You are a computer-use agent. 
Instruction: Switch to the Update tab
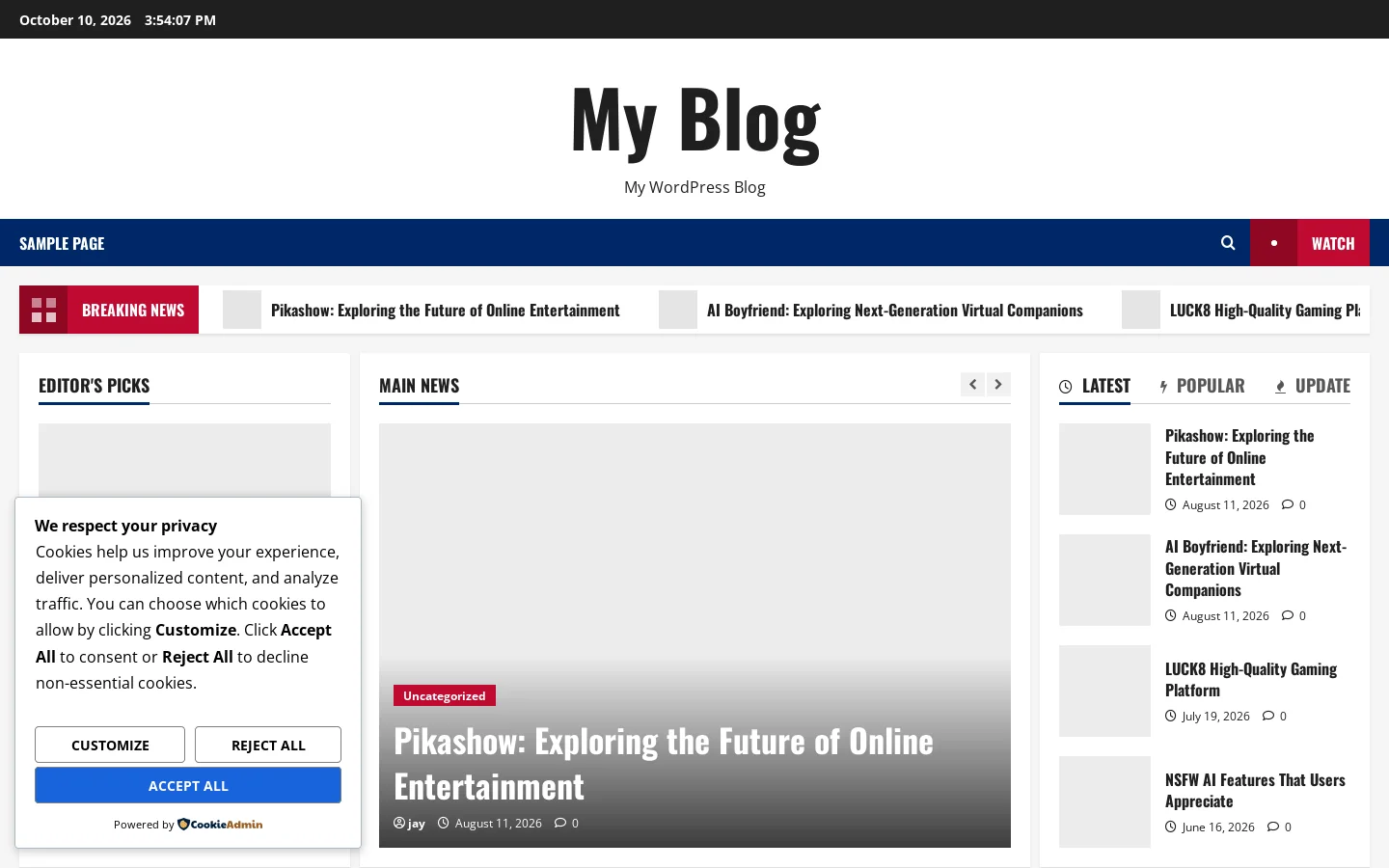1313,386
